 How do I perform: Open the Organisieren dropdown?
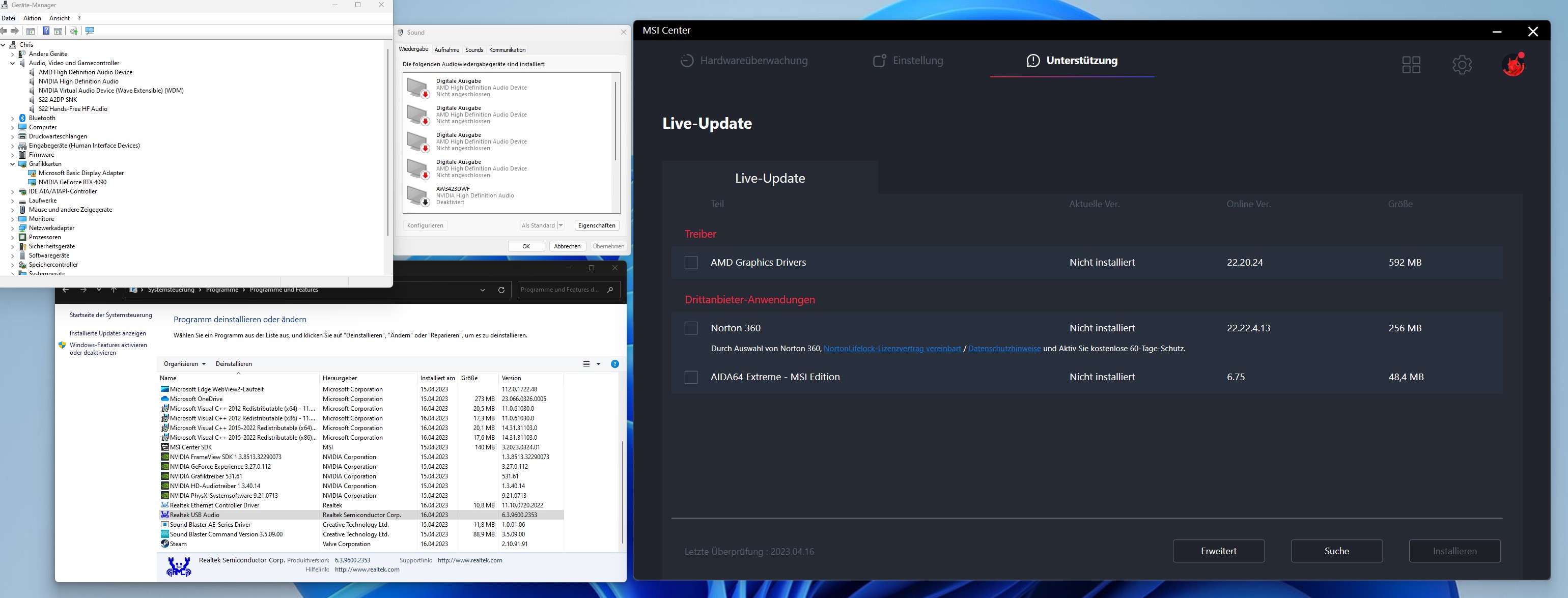(184, 364)
